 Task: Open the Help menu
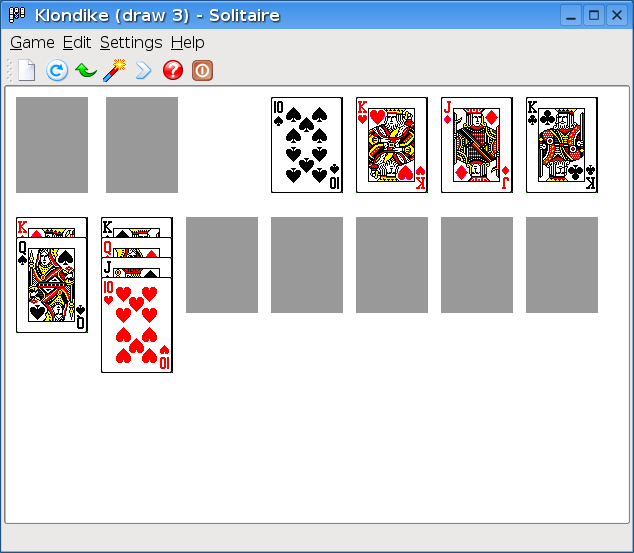(187, 42)
